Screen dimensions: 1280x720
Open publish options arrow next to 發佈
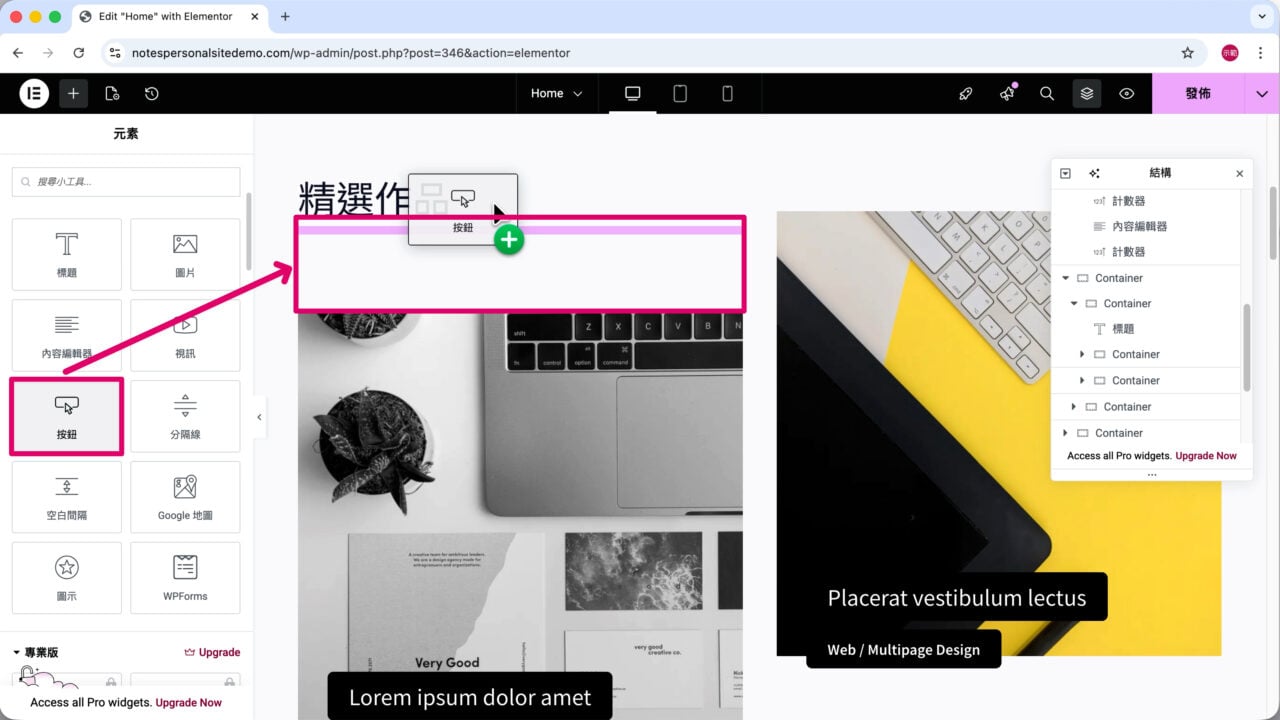(1262, 93)
